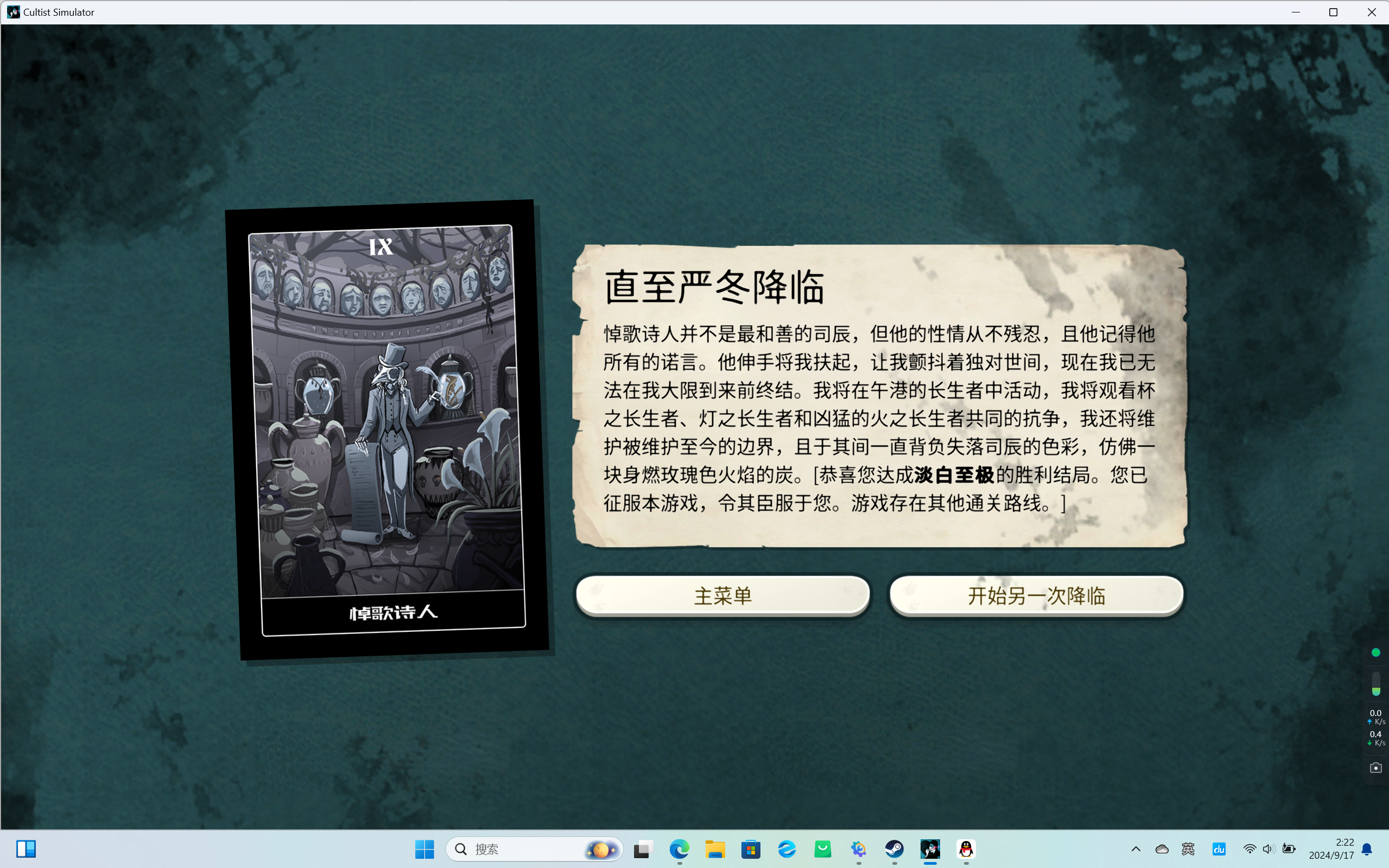The width and height of the screenshot is (1389, 868).
Task: Click the battery status tray icon
Action: tap(1289, 848)
